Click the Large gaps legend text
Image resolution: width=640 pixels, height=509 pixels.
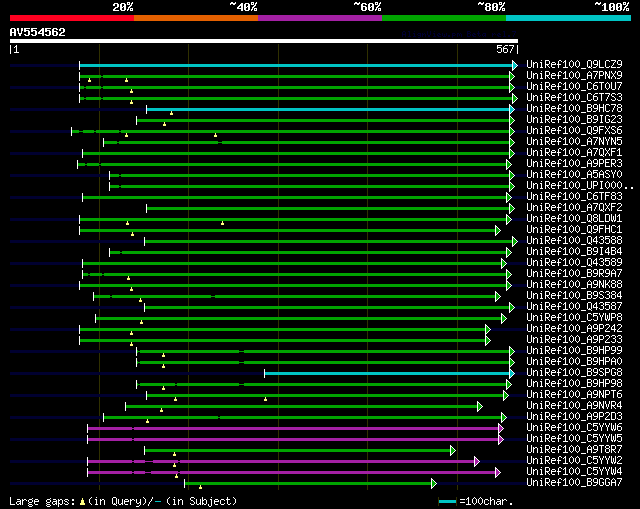123,501
